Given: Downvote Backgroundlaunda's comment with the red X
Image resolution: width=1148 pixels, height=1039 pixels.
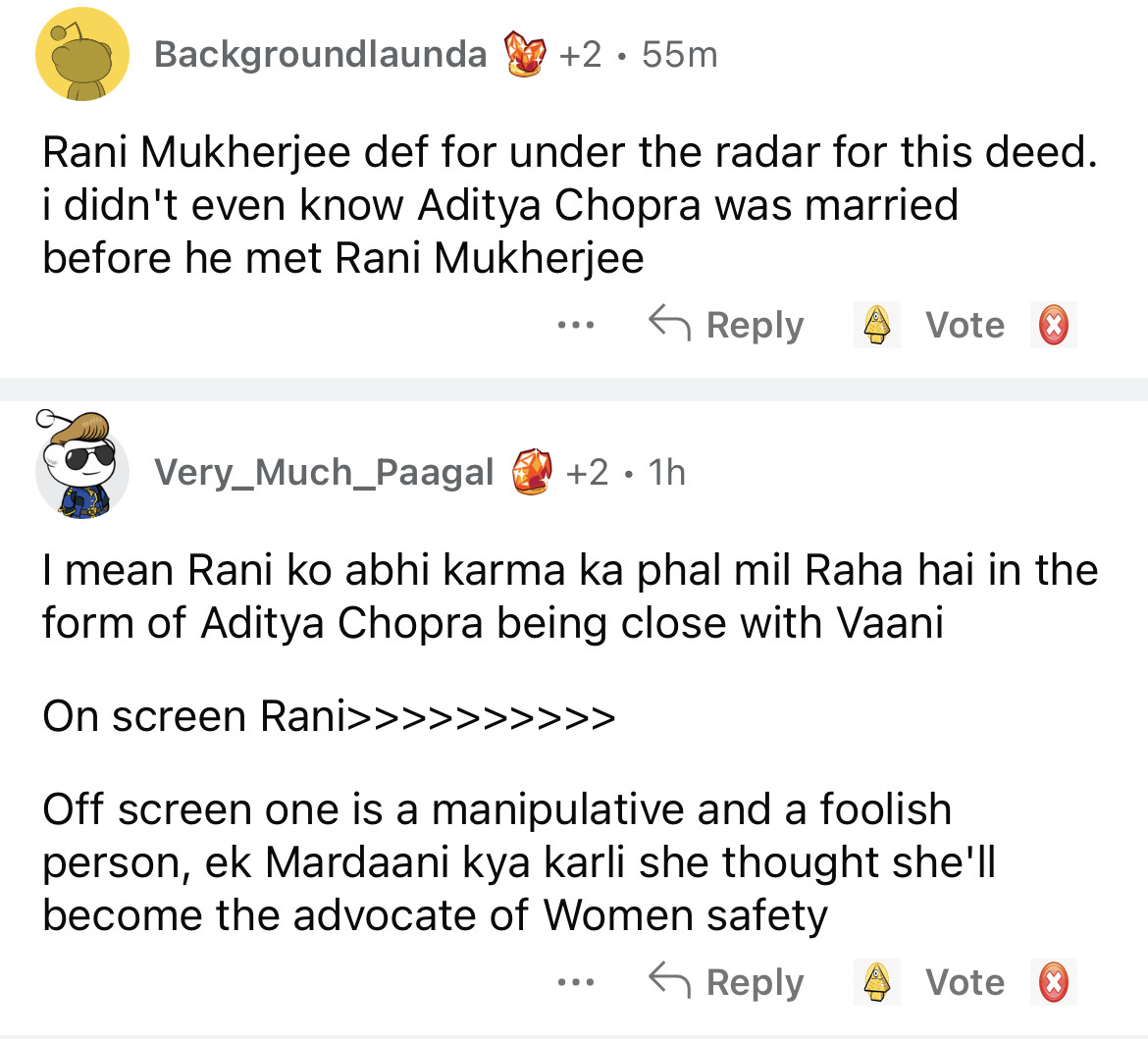Looking at the screenshot, I should (x=1053, y=325).
